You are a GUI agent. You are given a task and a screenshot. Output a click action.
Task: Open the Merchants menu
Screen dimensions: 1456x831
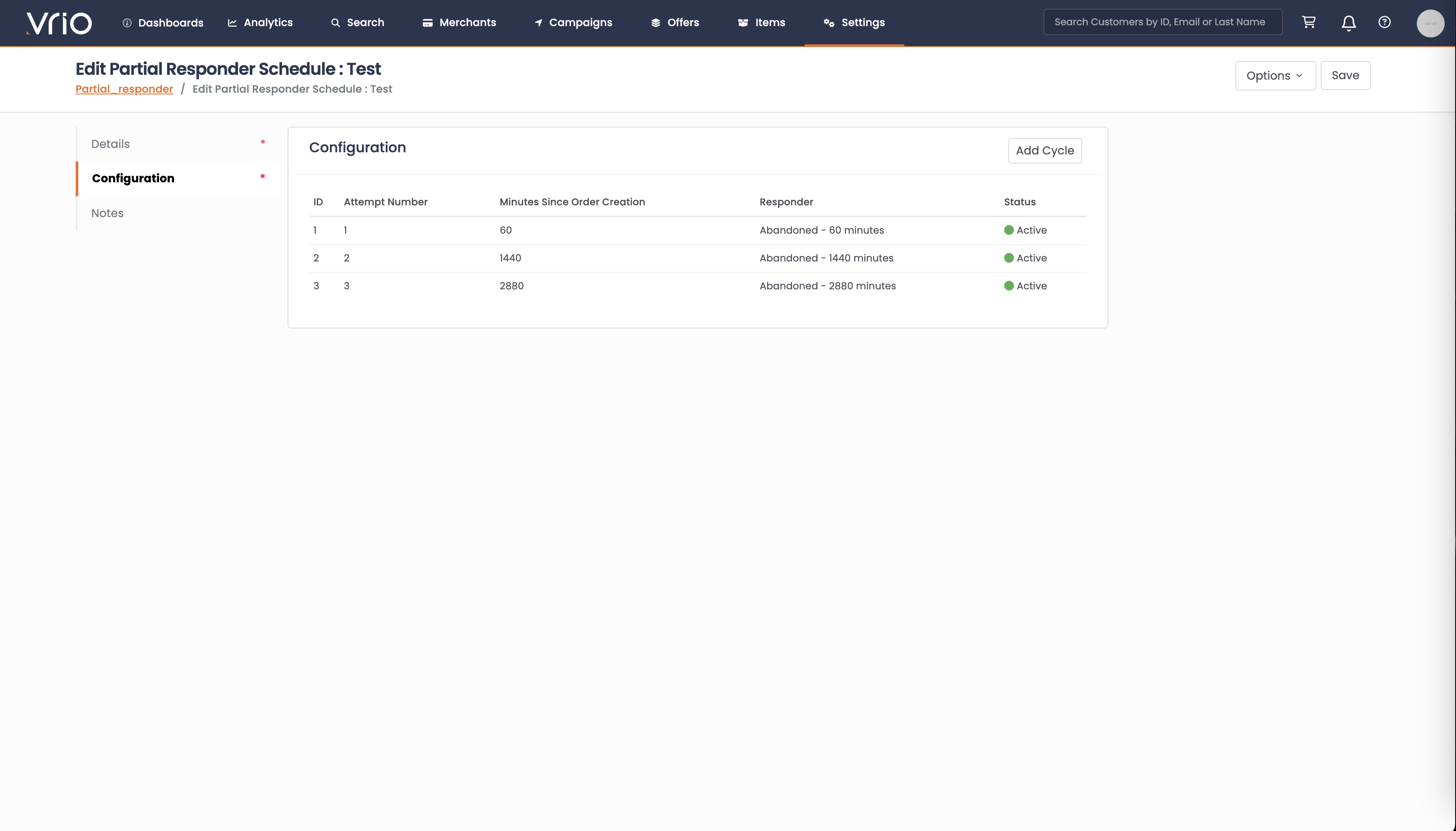click(459, 23)
